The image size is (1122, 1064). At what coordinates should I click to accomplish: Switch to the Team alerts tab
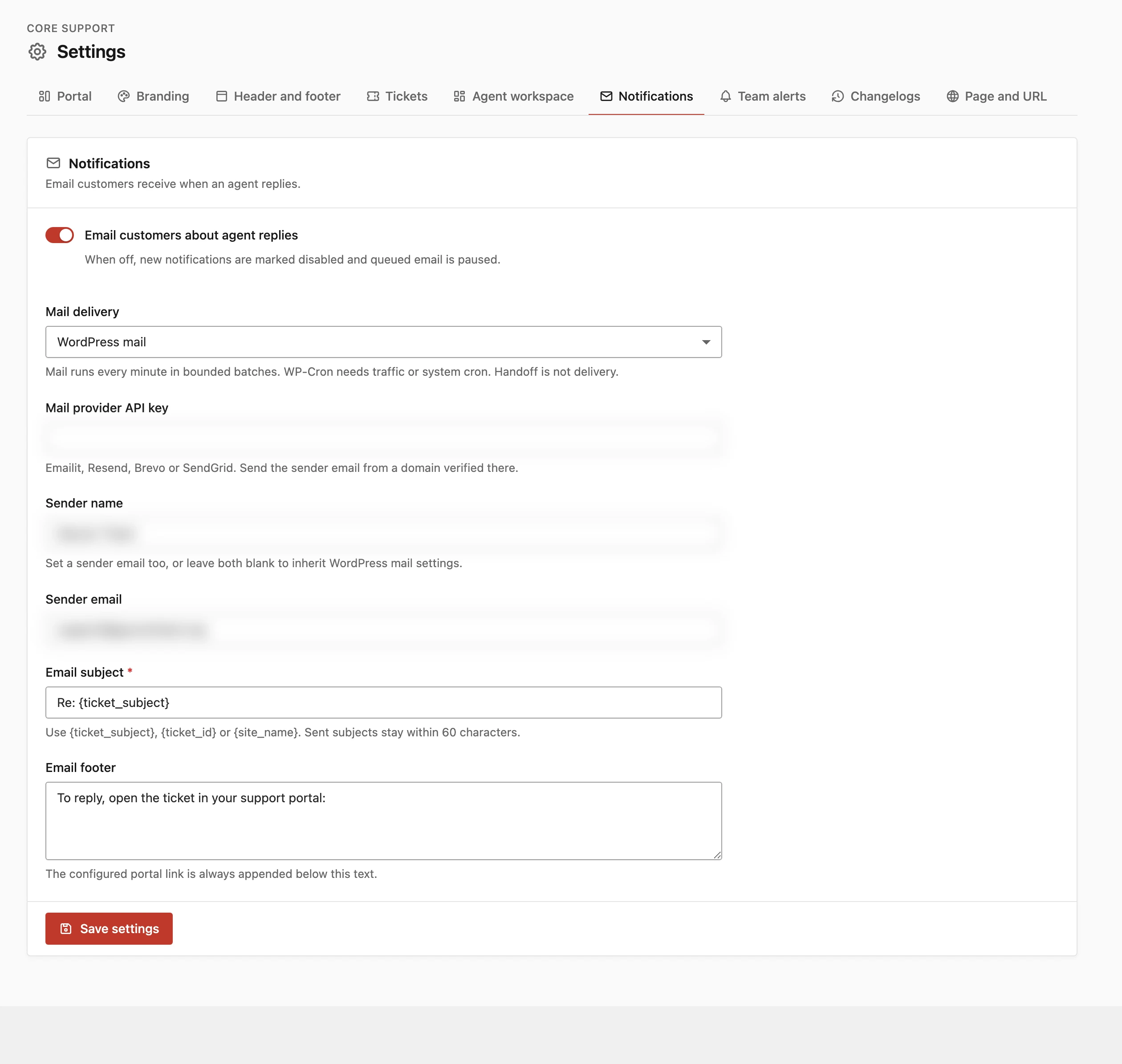(x=763, y=97)
